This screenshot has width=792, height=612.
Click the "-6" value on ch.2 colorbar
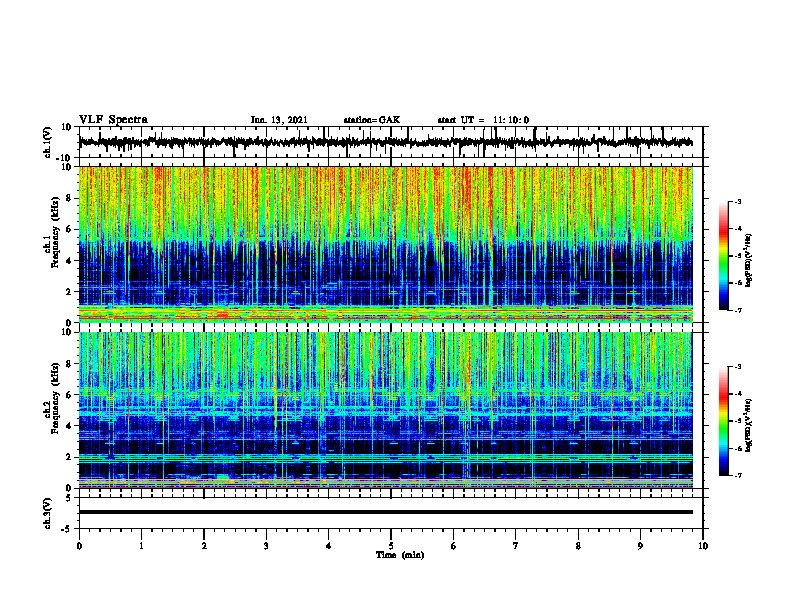(738, 448)
